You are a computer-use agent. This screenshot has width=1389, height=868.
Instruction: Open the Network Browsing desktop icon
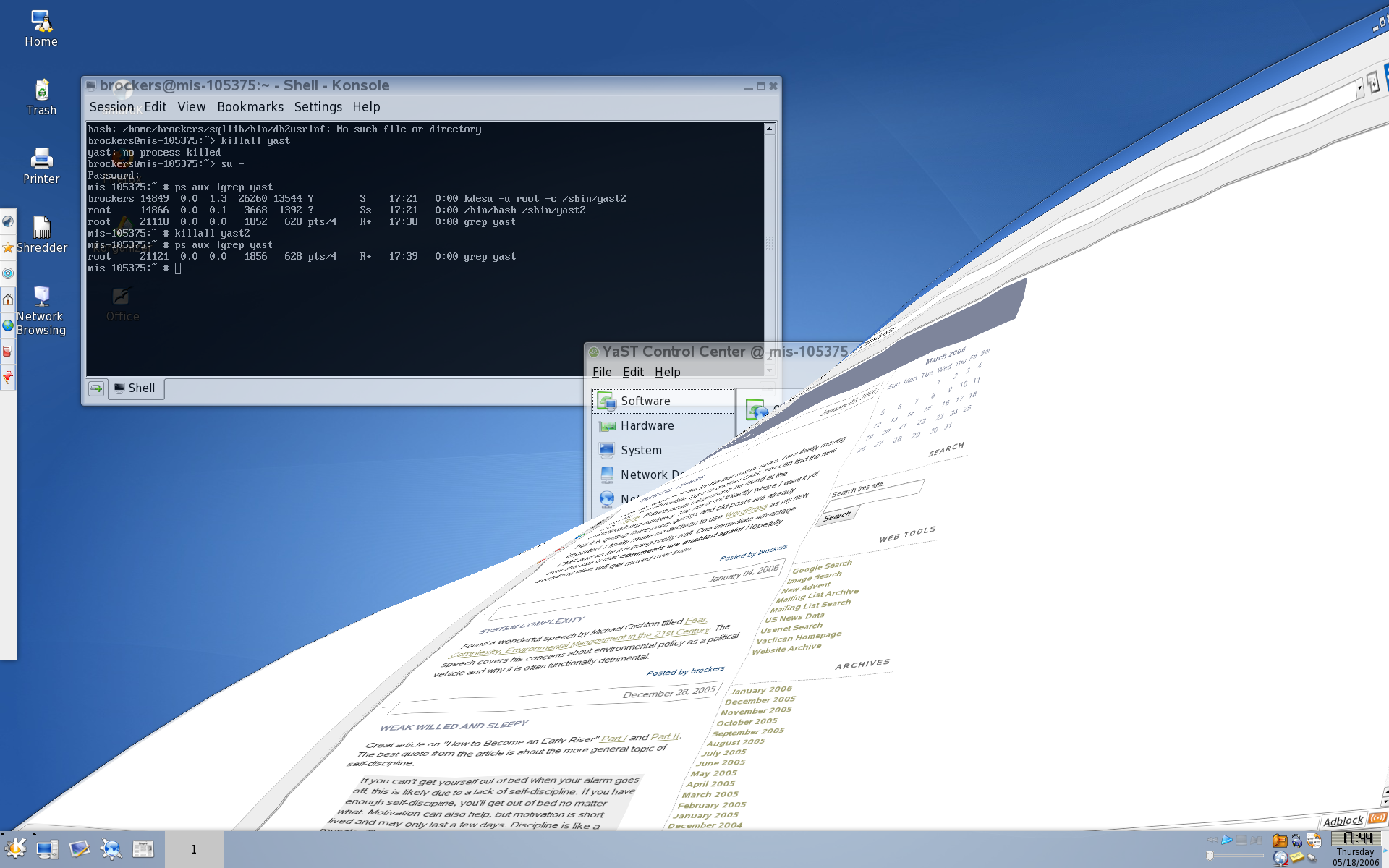(41, 310)
